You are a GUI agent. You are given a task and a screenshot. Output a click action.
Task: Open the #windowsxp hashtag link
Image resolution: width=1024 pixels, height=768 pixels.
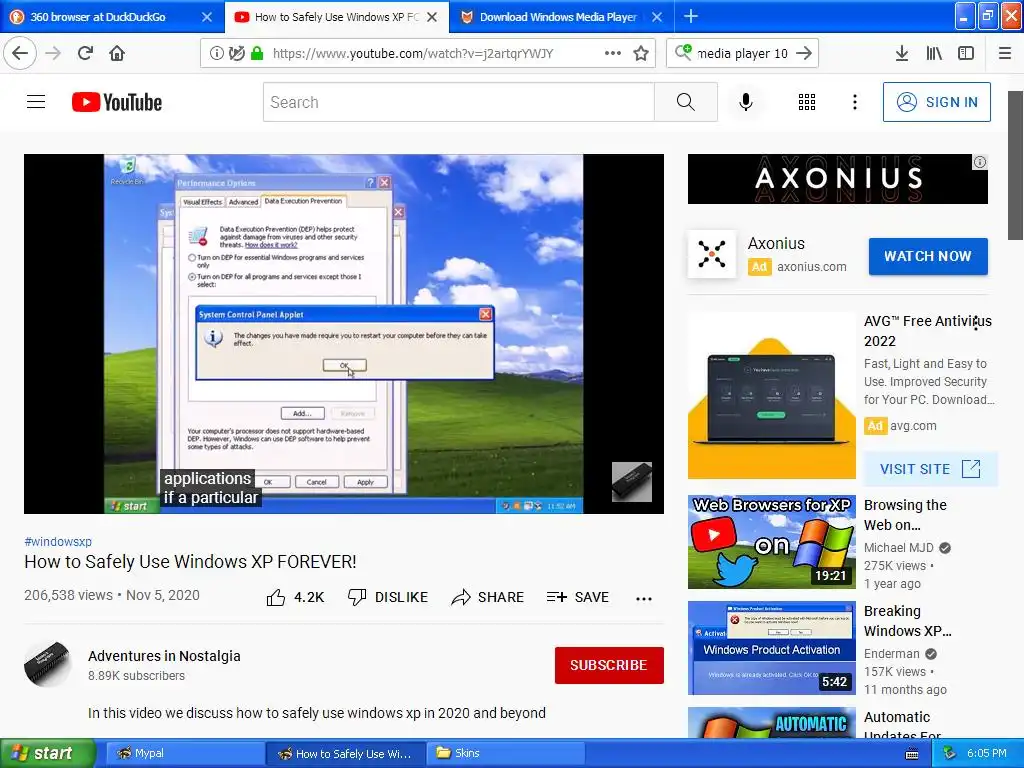(58, 541)
